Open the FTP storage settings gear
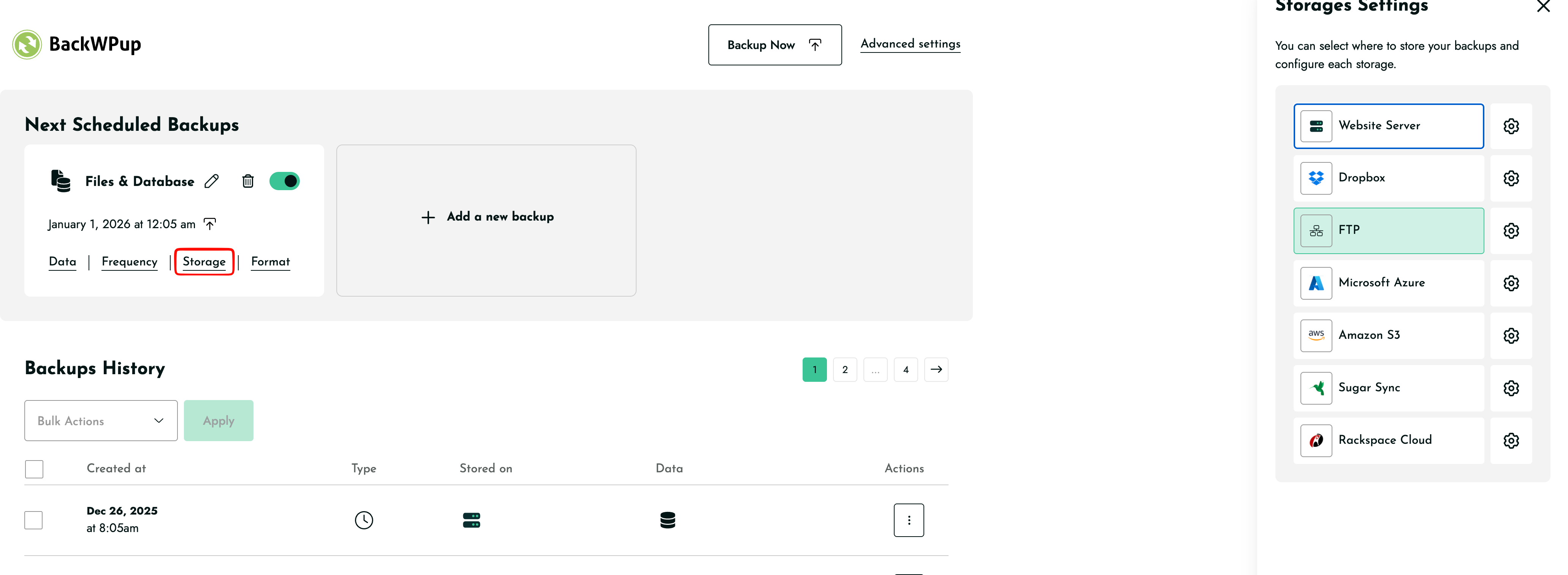The height and width of the screenshot is (575, 1568). [x=1511, y=231]
